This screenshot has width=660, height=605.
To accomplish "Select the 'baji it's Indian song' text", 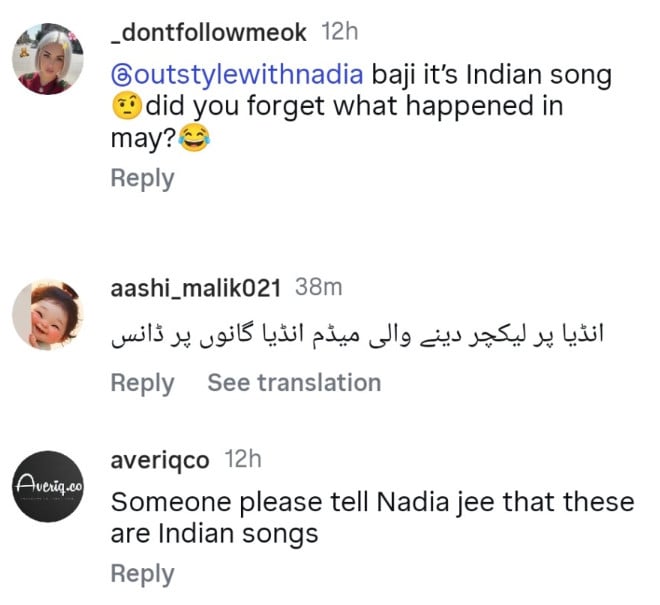I will coord(491,75).
